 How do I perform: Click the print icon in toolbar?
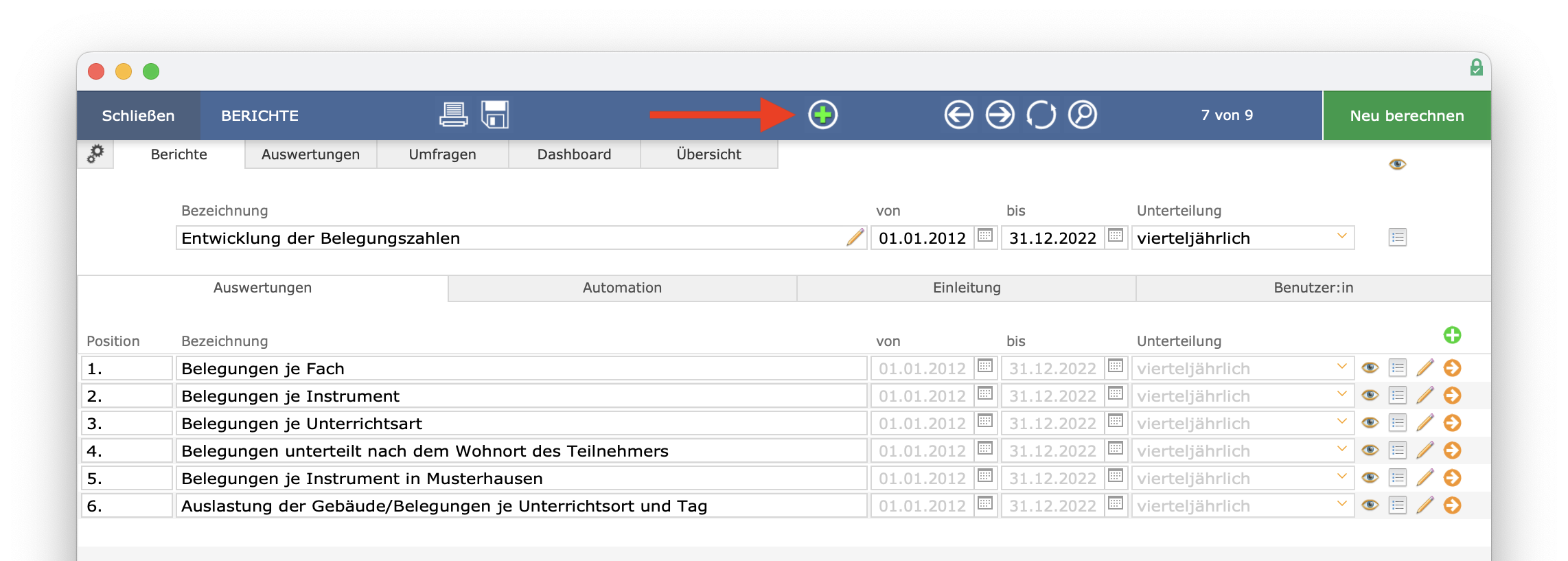[x=453, y=115]
